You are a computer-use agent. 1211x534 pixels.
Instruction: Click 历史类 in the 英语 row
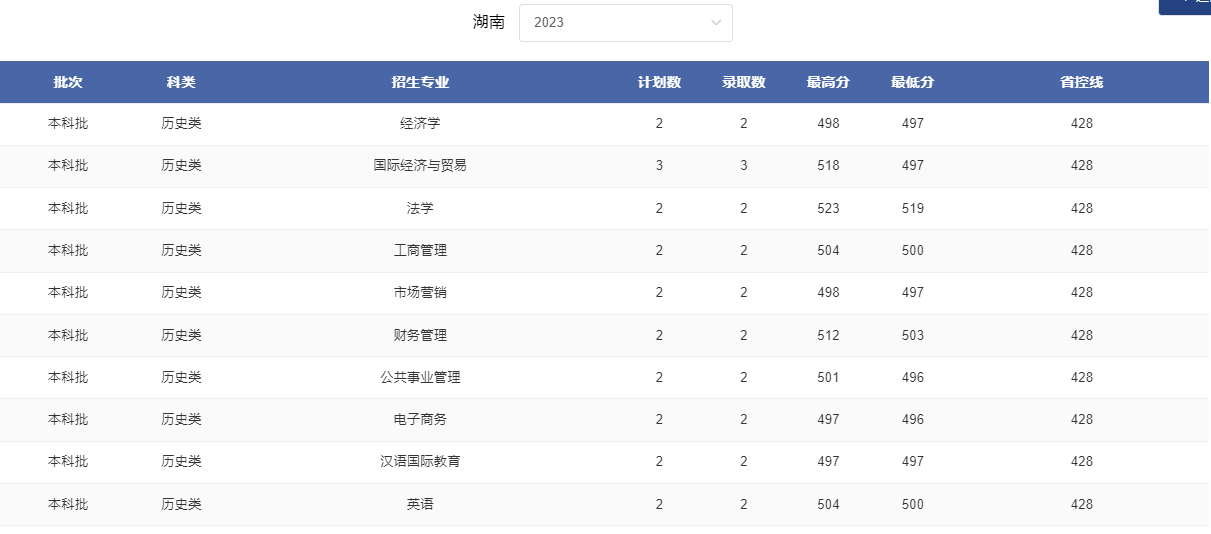click(x=181, y=504)
